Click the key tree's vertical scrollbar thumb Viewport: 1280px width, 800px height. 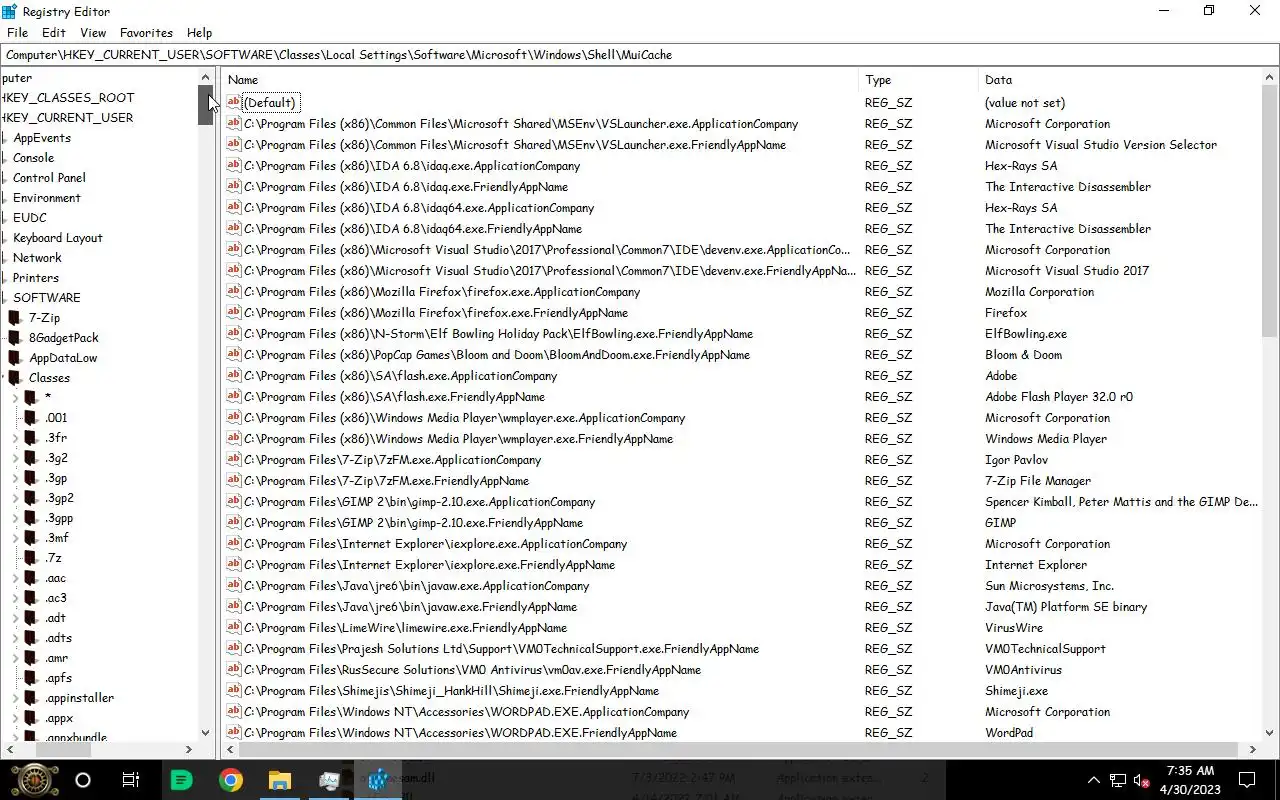click(x=206, y=105)
